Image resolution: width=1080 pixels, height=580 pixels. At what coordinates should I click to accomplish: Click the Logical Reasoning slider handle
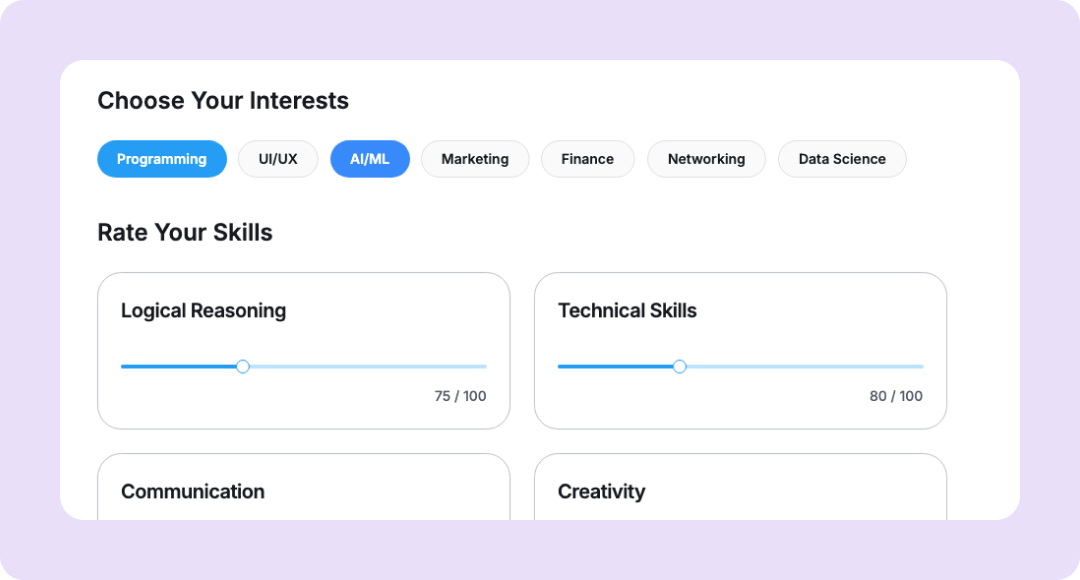point(243,367)
